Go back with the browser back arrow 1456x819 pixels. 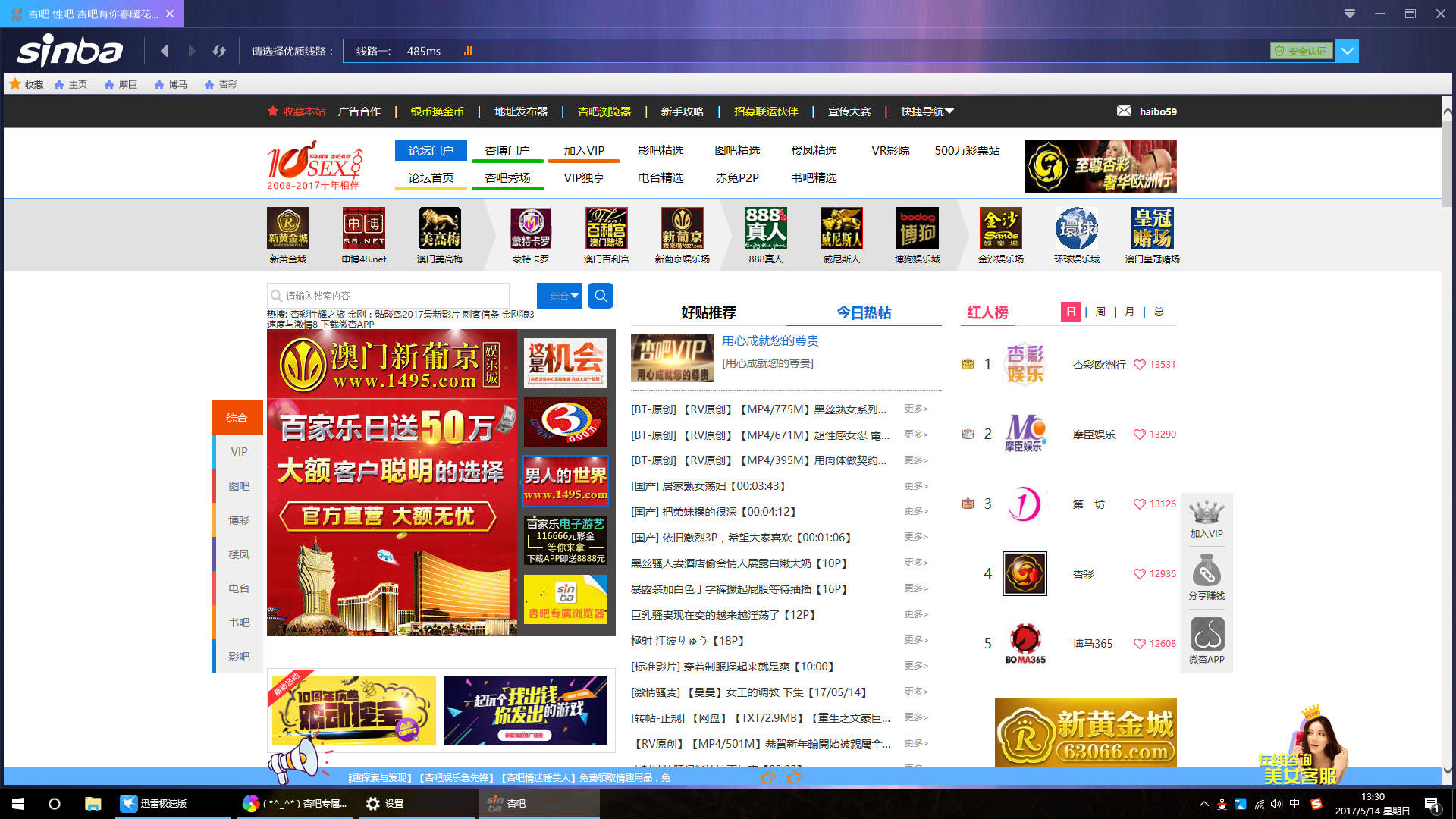pyautogui.click(x=165, y=51)
